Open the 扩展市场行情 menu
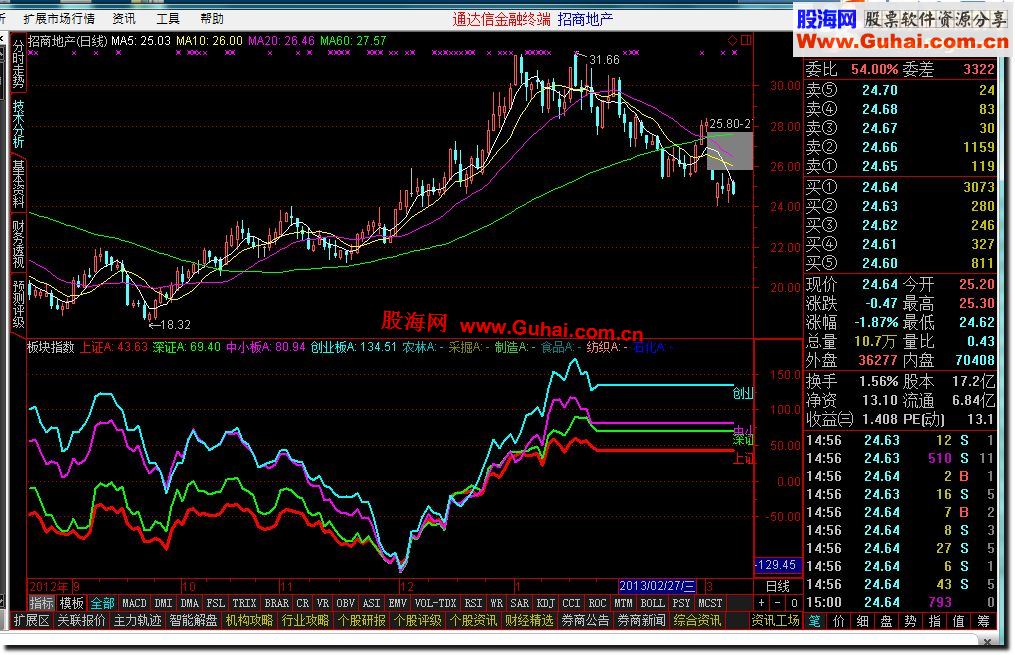Screen dimensions: 1015x655 [x=59, y=19]
